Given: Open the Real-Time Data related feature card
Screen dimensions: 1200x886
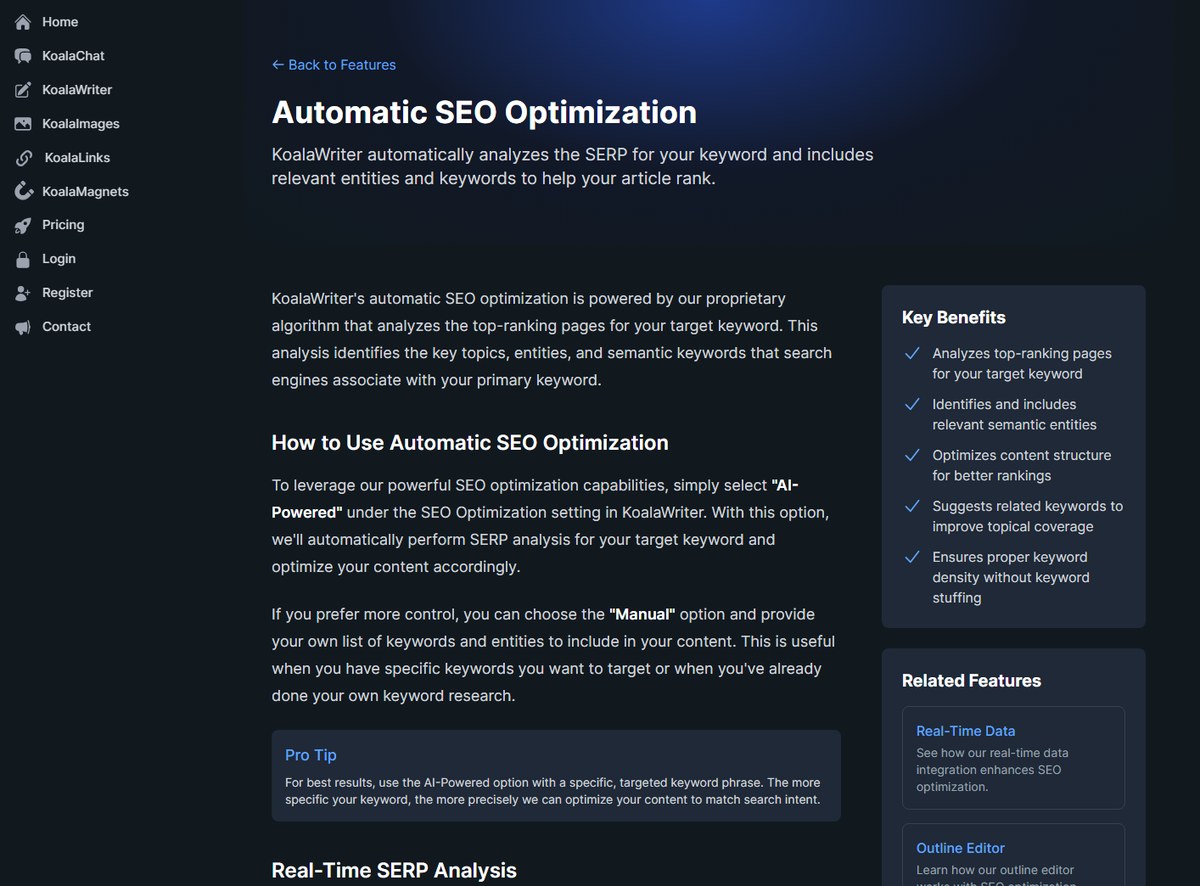Looking at the screenshot, I should point(1013,758).
